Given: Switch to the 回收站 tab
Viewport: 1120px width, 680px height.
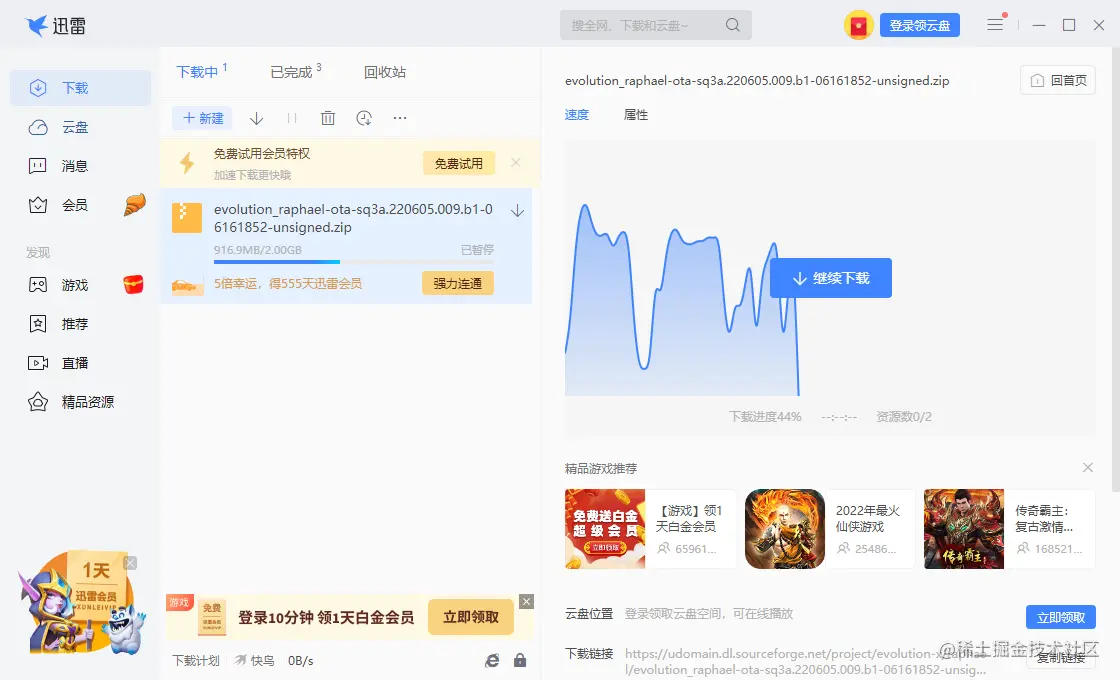Looking at the screenshot, I should point(385,72).
